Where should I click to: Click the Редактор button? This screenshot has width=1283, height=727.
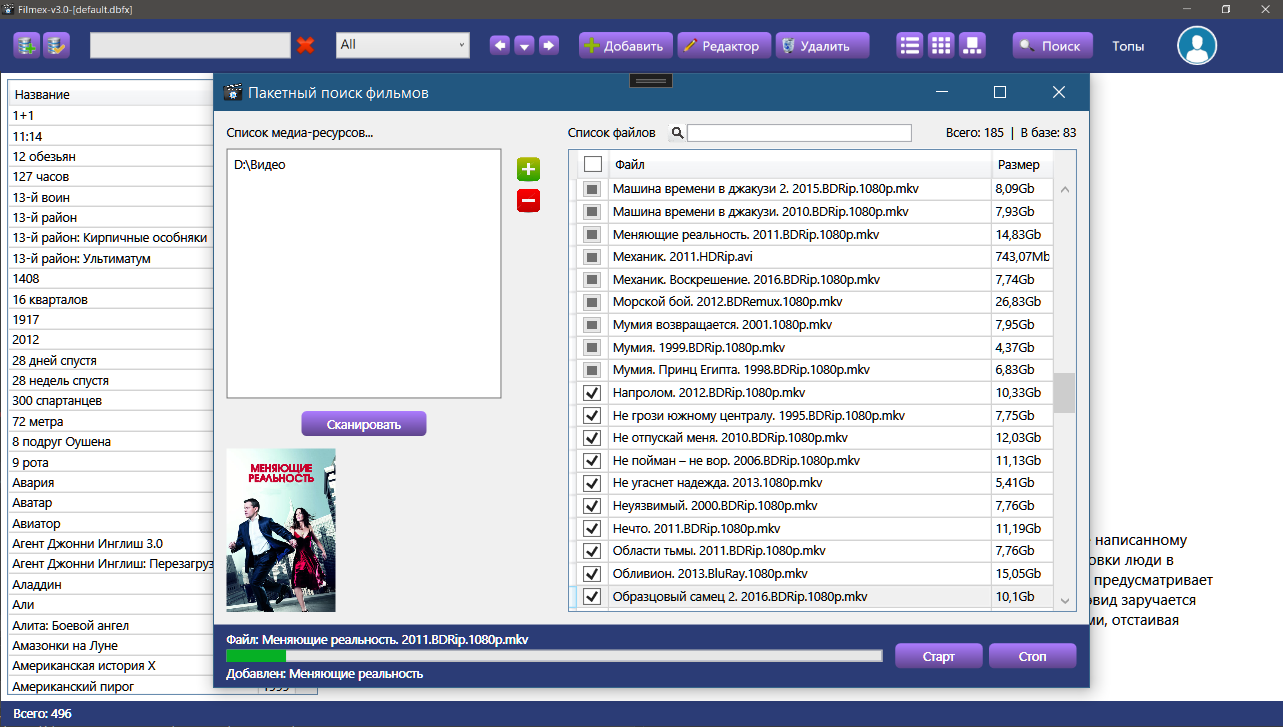click(723, 45)
